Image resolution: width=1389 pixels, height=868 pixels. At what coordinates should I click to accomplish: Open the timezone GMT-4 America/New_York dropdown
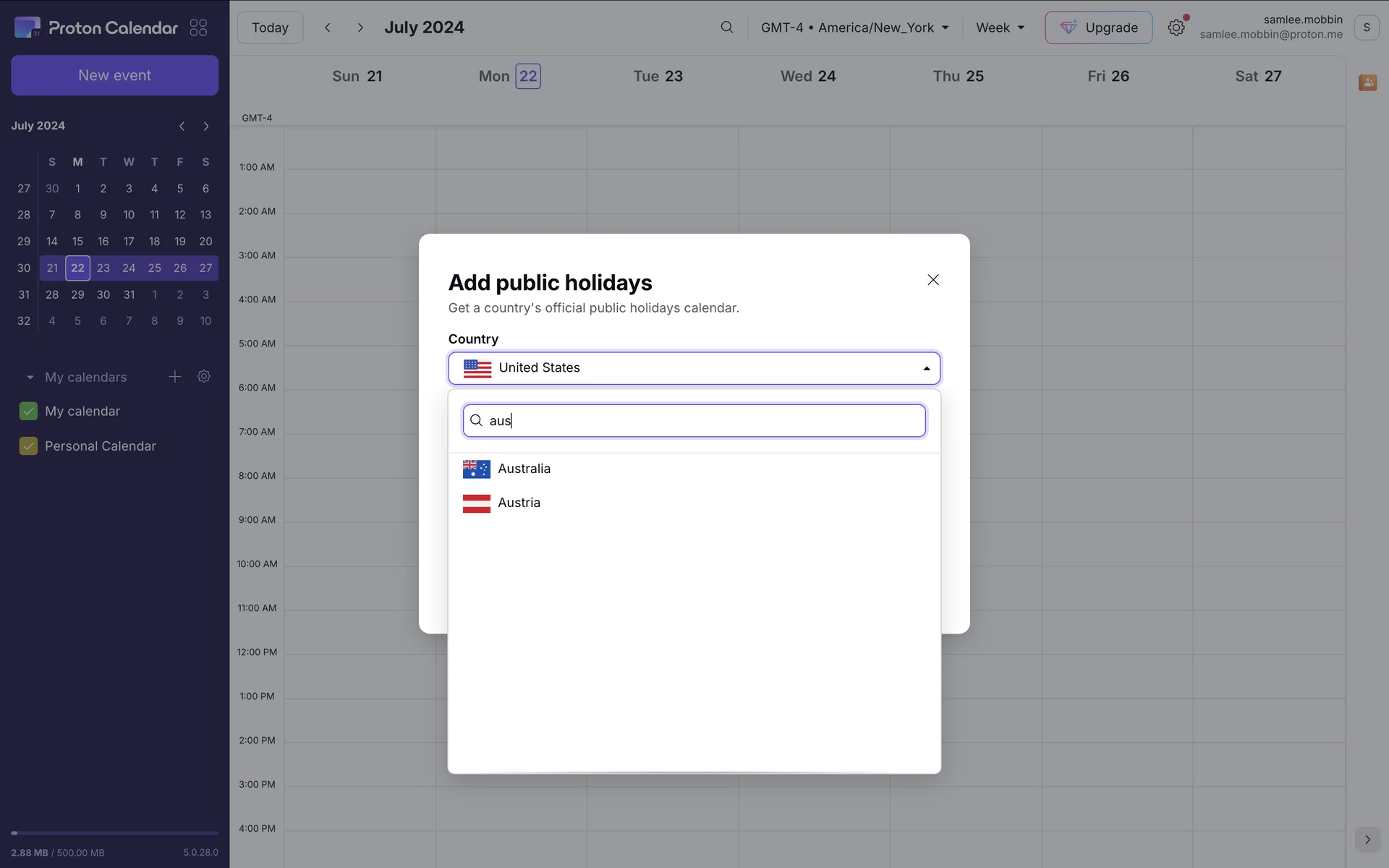coord(854,27)
